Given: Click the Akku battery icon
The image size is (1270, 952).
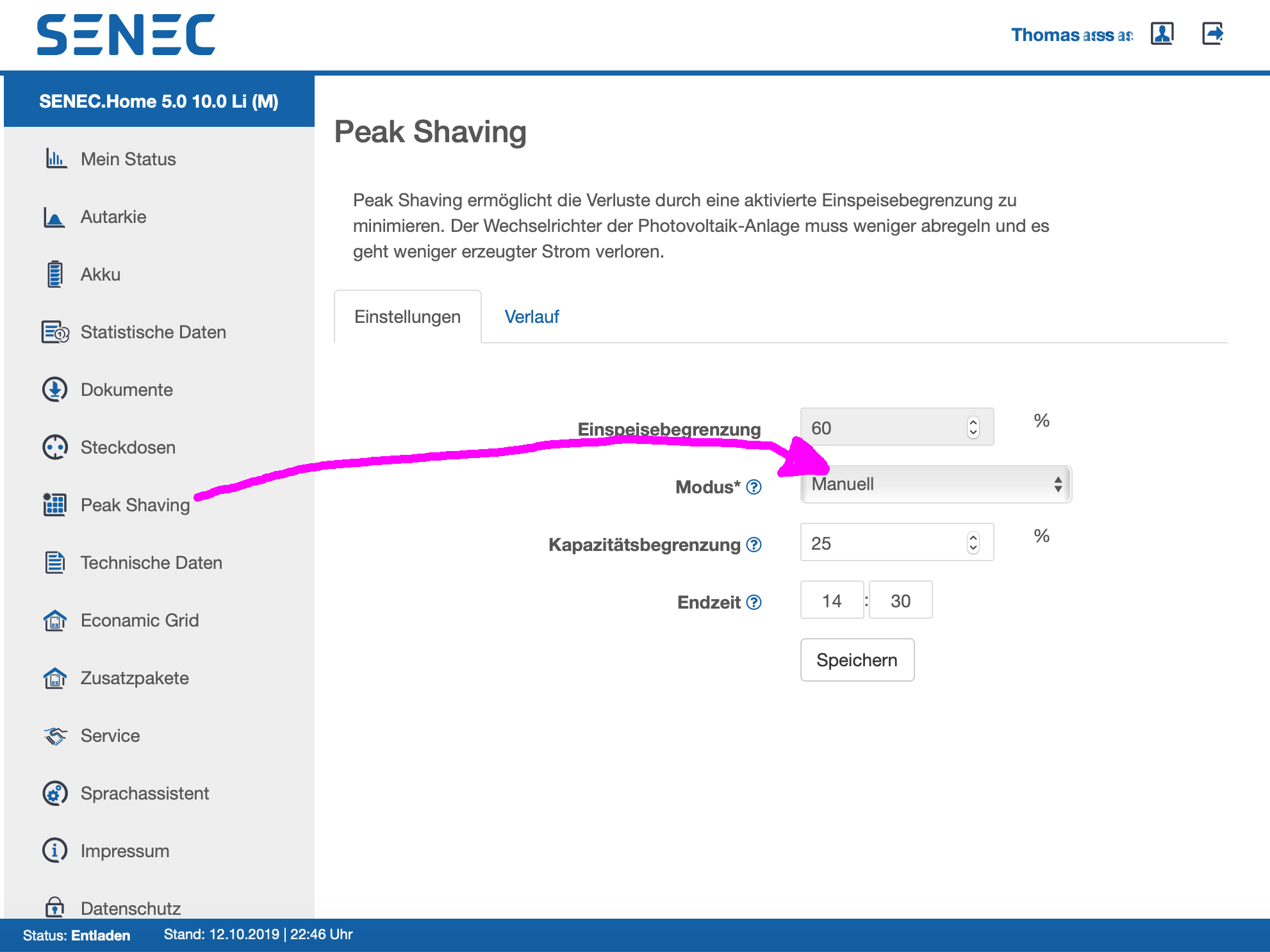Looking at the screenshot, I should pyautogui.click(x=55, y=274).
